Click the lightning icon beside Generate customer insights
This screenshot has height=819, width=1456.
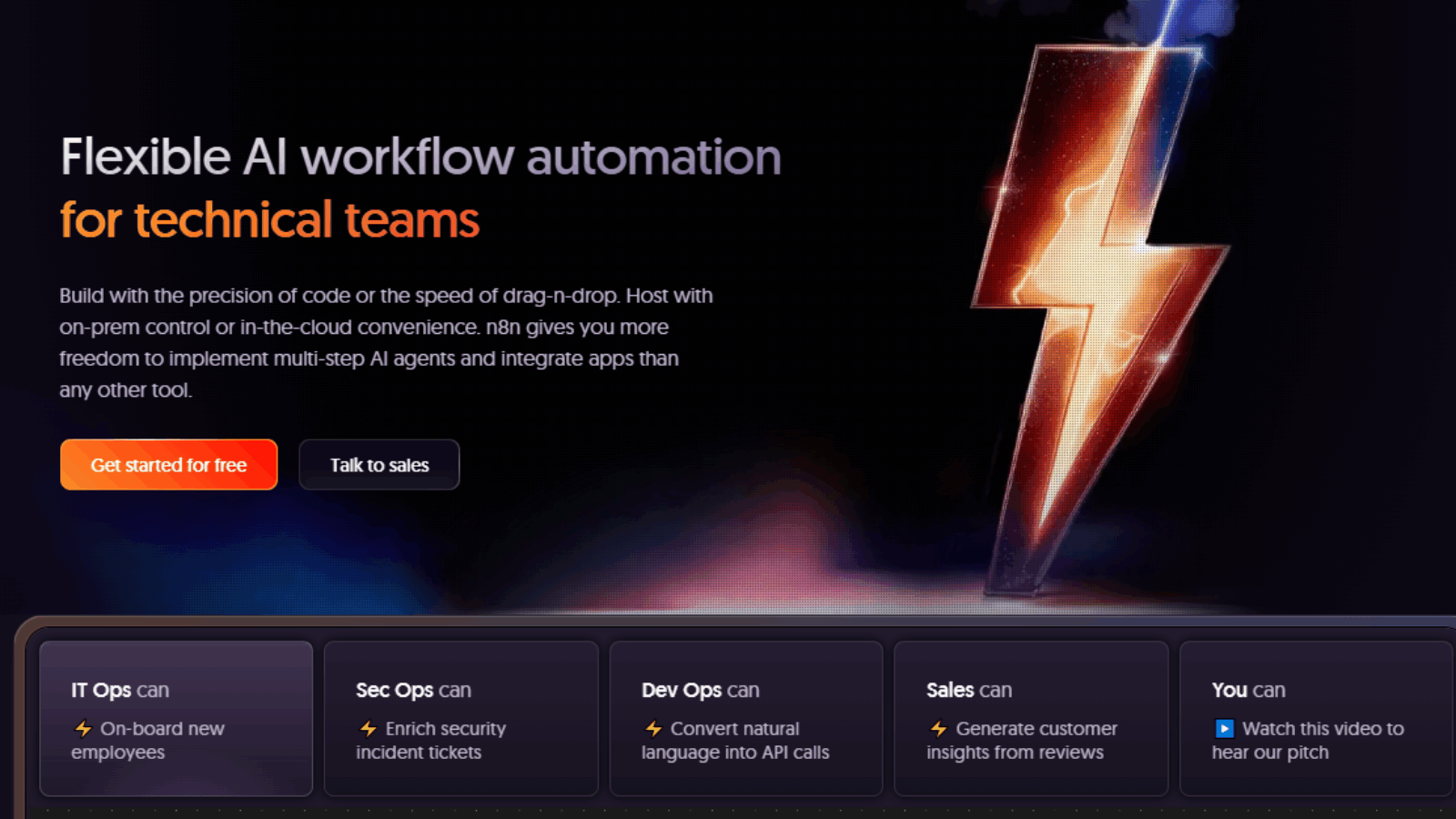click(x=938, y=729)
